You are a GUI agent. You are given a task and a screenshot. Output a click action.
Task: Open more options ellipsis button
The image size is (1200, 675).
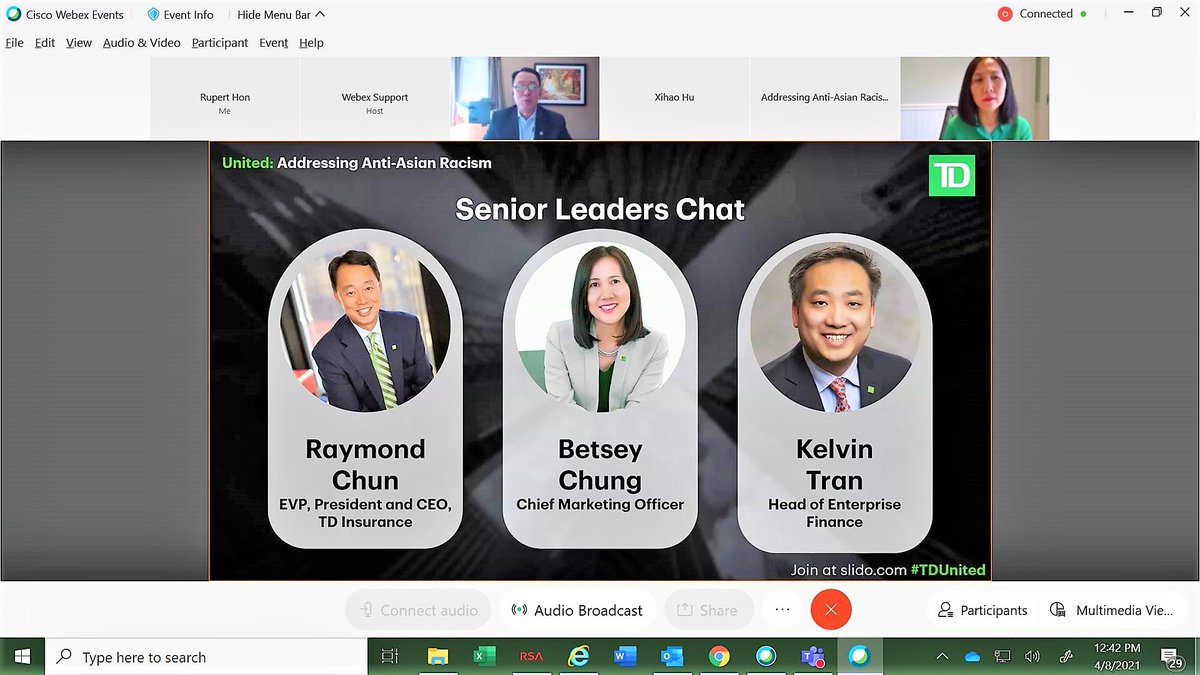click(x=782, y=610)
